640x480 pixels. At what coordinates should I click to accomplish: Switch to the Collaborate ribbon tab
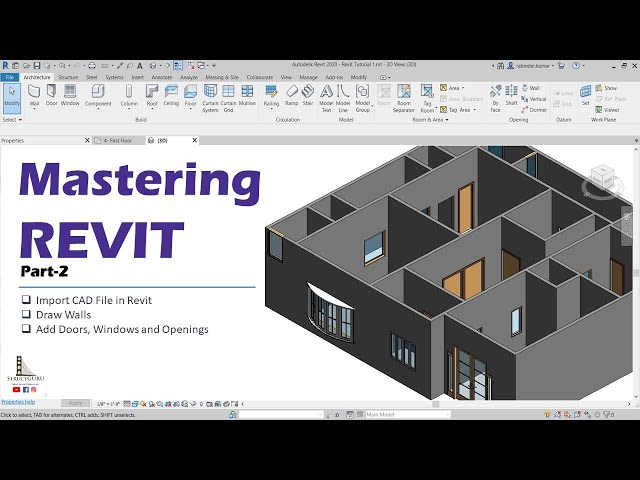coord(260,77)
